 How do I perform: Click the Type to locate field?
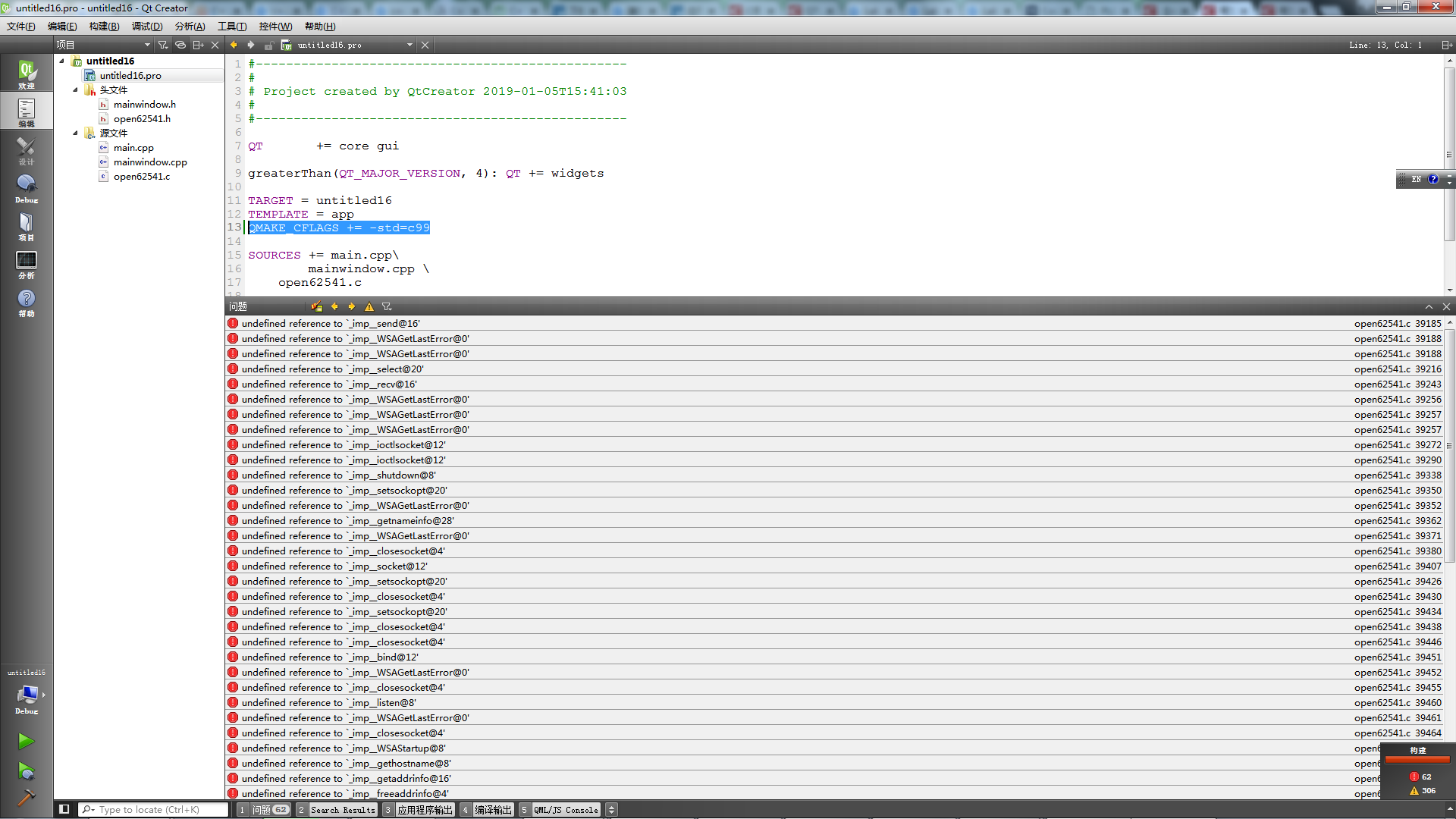point(155,809)
